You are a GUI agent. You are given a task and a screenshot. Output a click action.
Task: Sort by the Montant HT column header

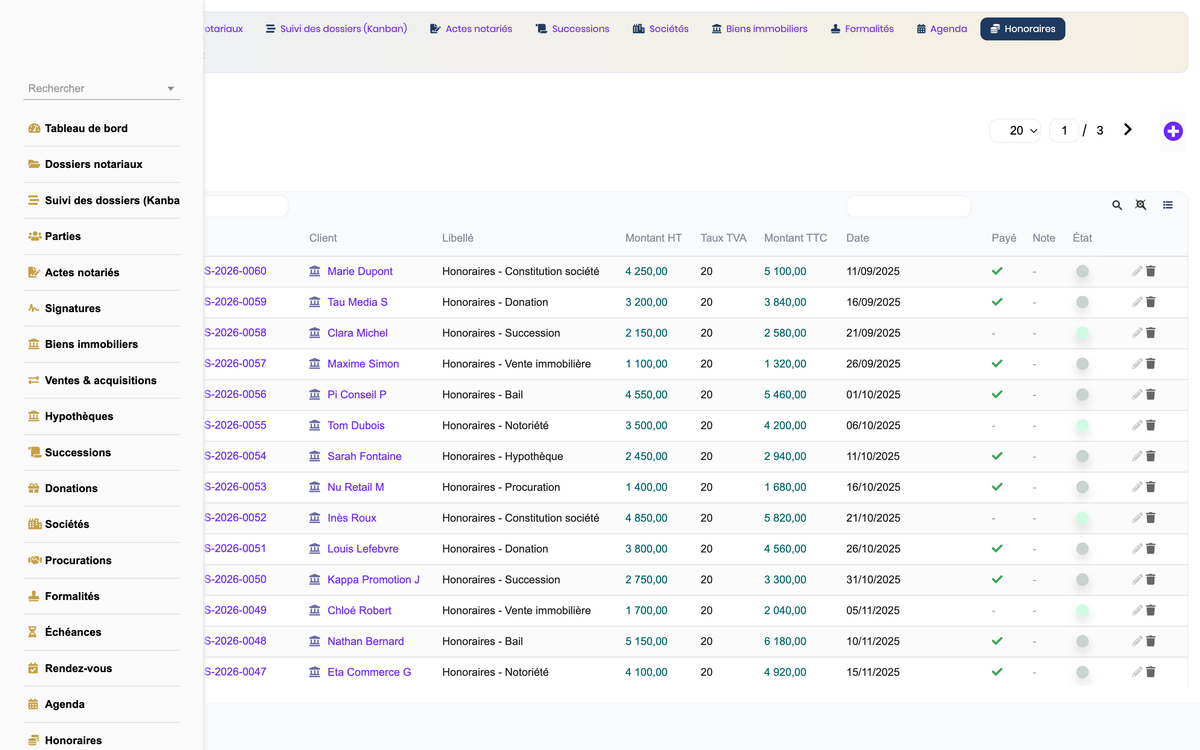[654, 238]
